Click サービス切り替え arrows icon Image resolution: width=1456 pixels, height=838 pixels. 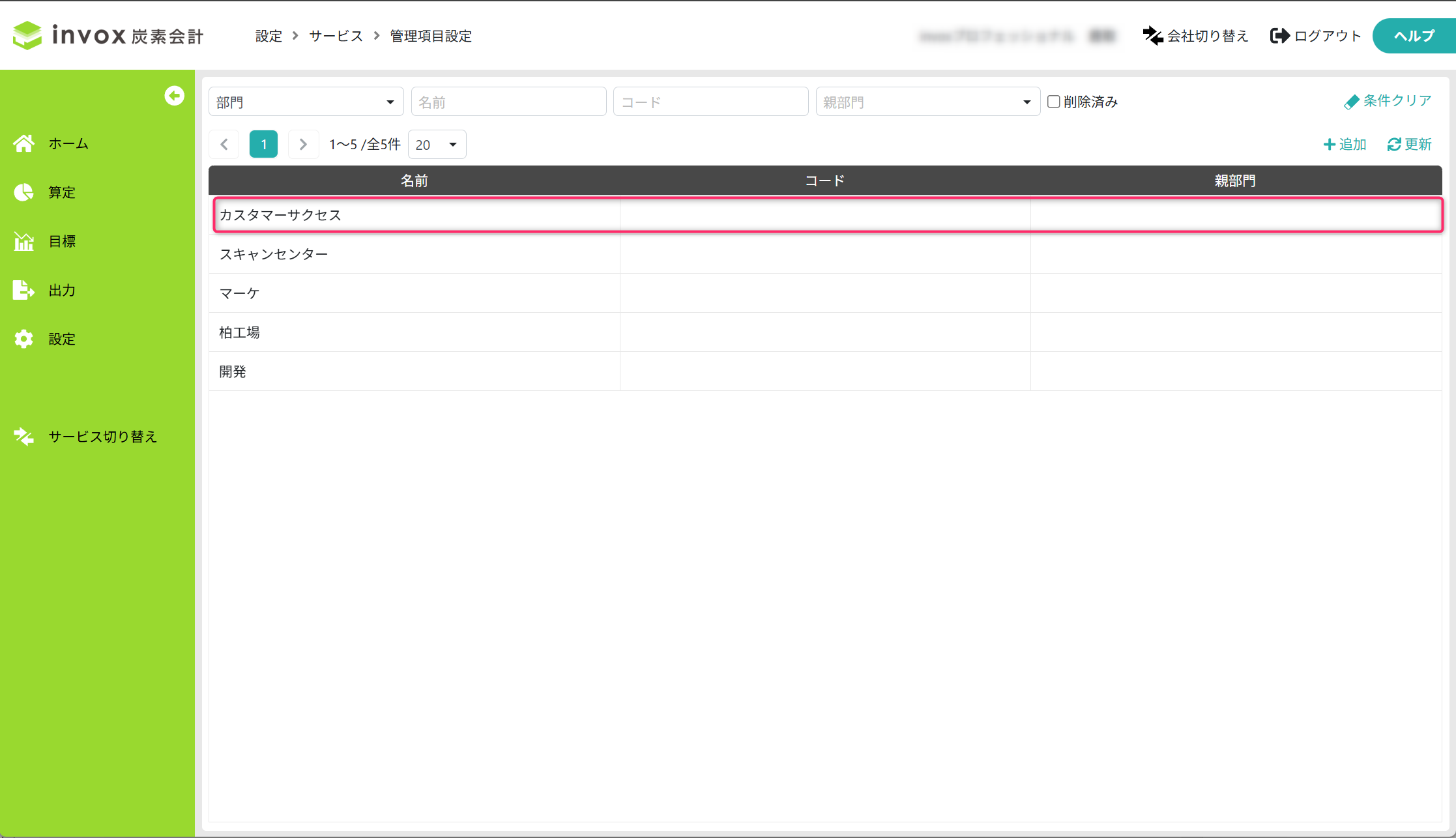(24, 437)
